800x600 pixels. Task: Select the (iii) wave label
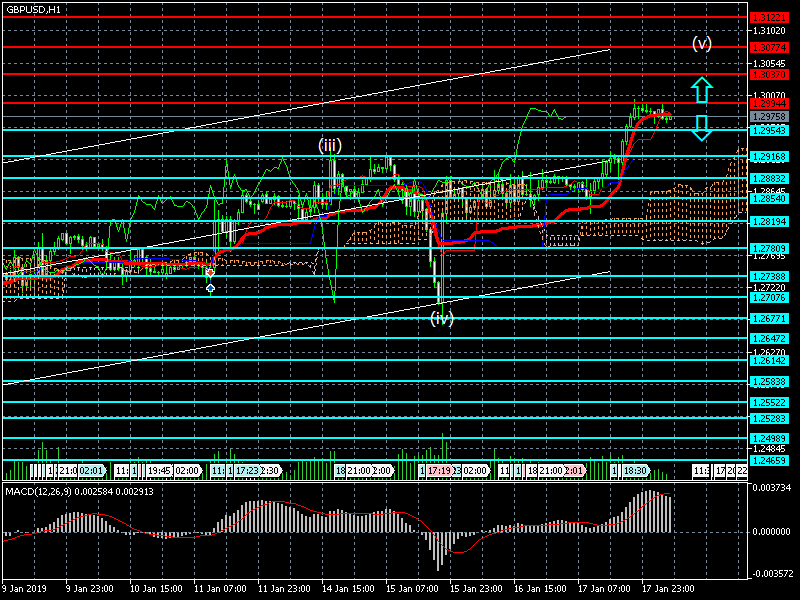click(x=330, y=146)
